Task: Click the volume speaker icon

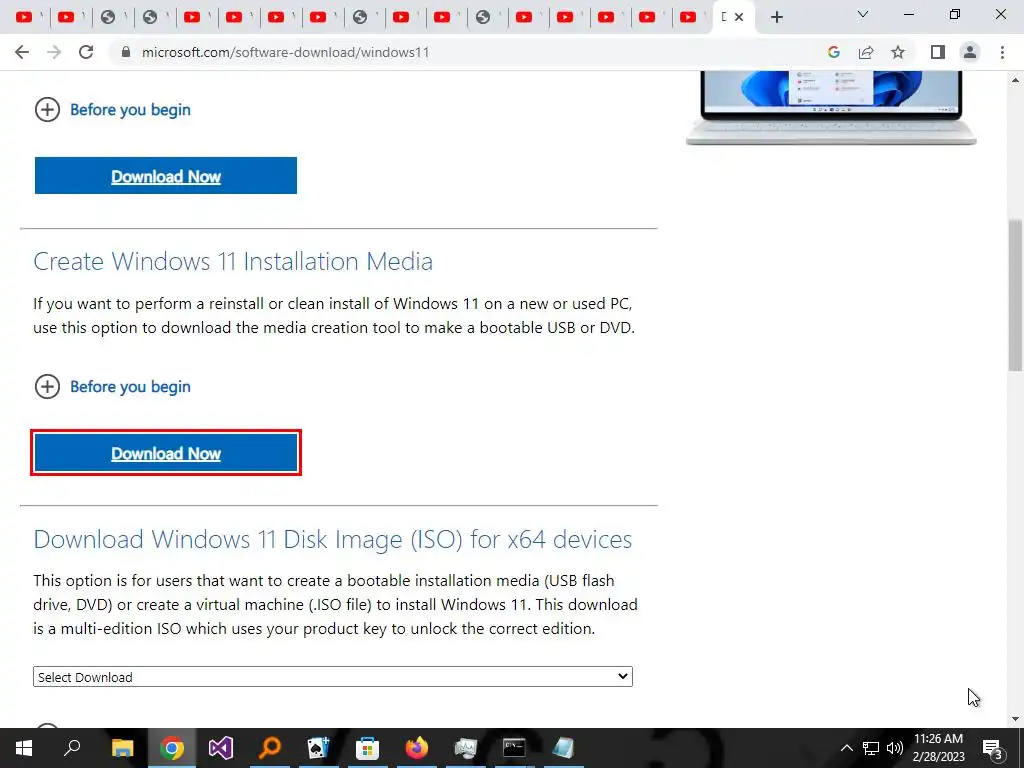Action: click(x=895, y=748)
